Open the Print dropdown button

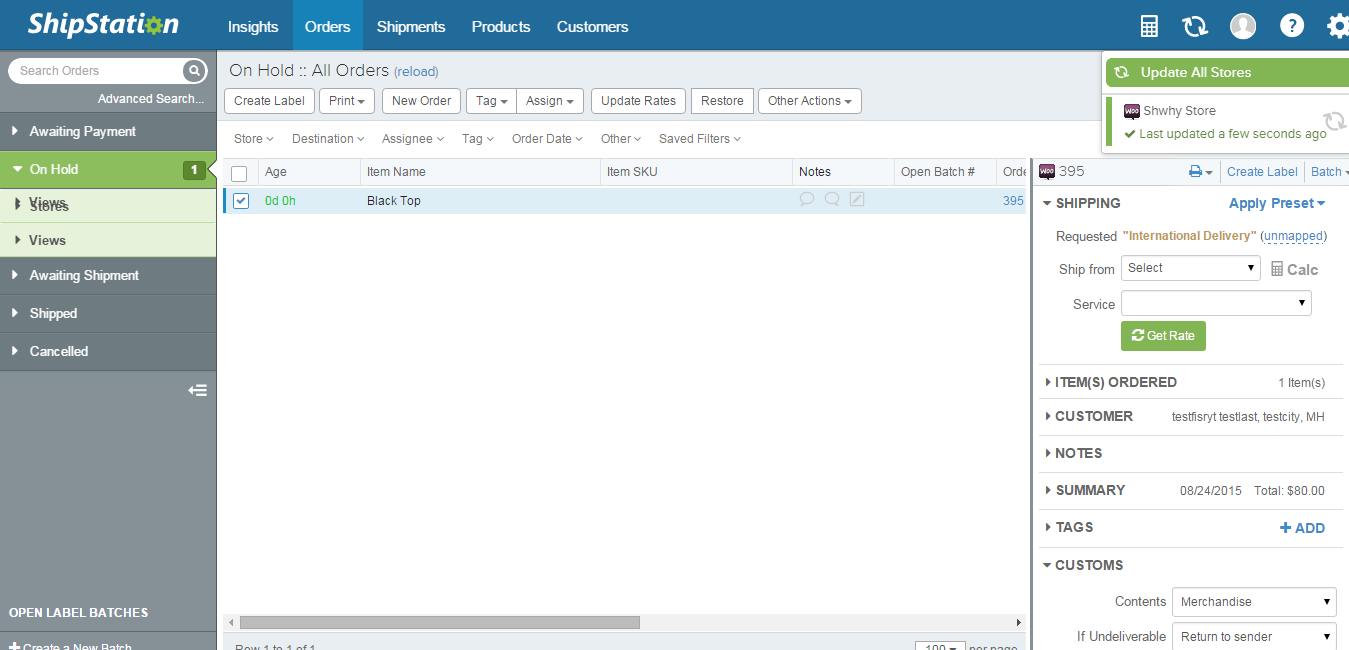(x=347, y=101)
